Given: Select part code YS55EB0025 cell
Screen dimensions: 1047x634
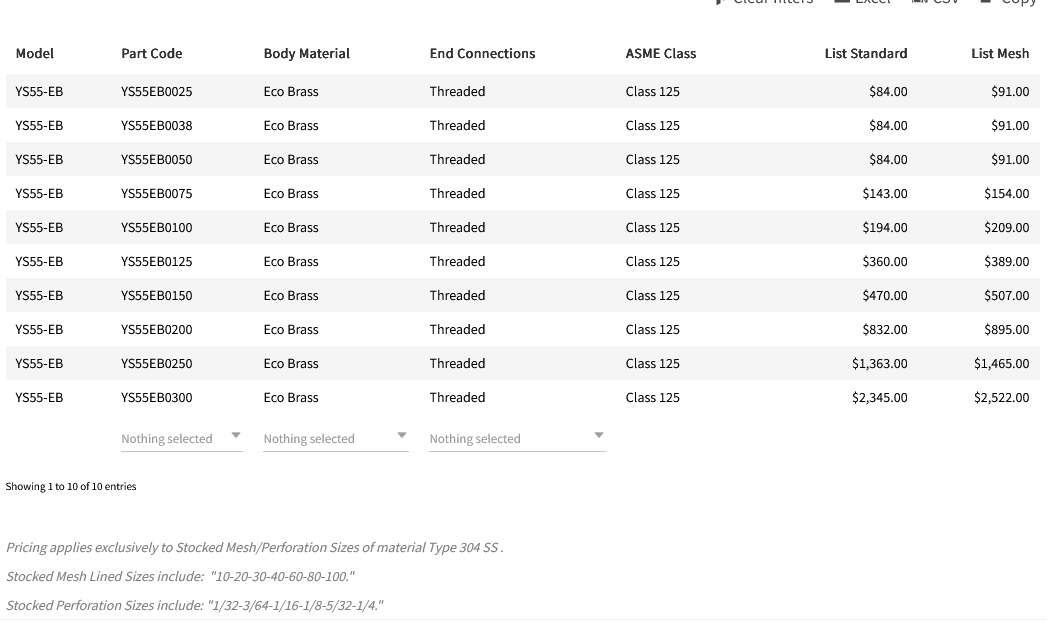Looking at the screenshot, I should (157, 92).
